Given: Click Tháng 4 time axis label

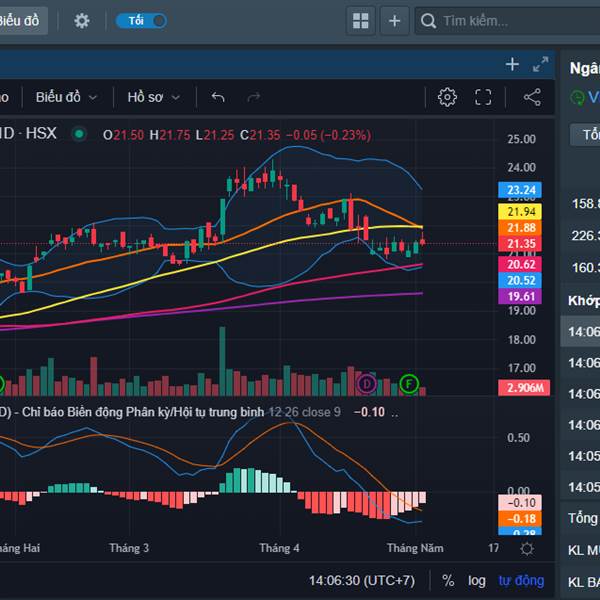Looking at the screenshot, I should click(x=279, y=548).
